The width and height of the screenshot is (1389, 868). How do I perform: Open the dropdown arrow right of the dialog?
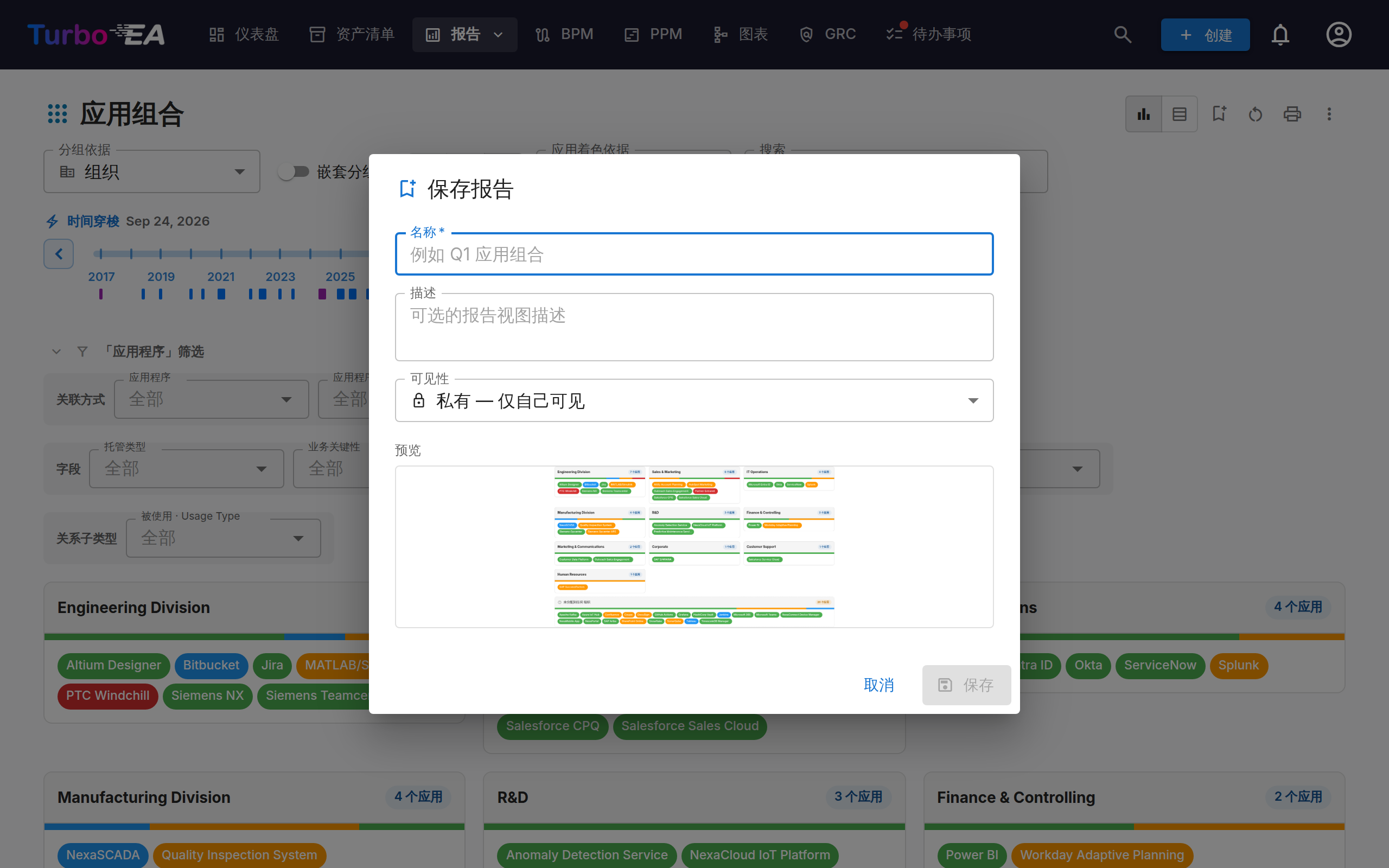1078,469
